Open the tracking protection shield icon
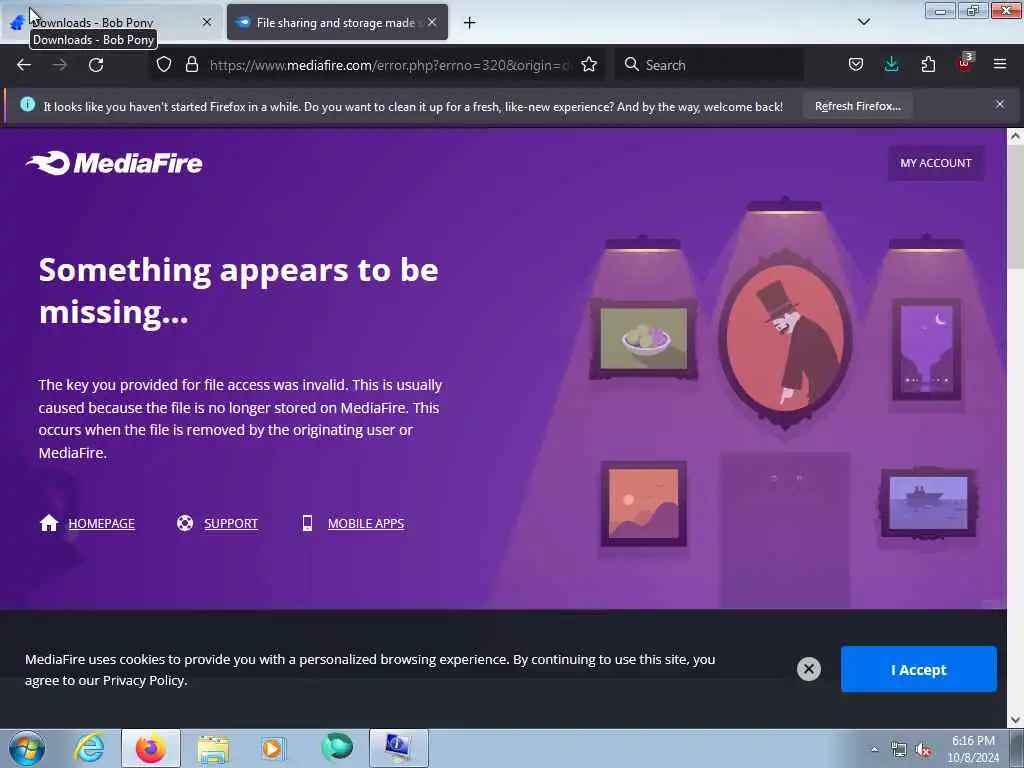Screen dimensions: 1024x768 tap(164, 65)
